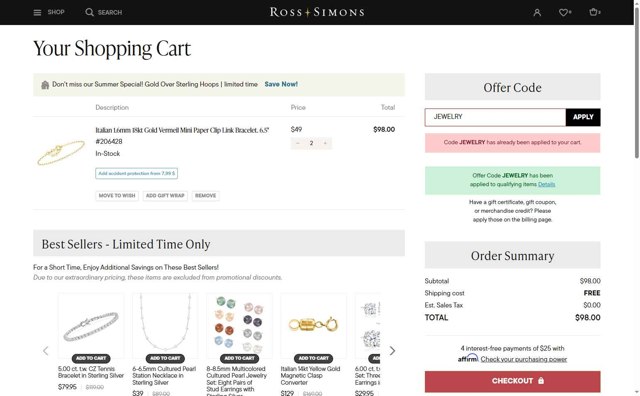The height and width of the screenshot is (396, 640).
Task: Click the Affirm logo
Action: tap(468, 358)
